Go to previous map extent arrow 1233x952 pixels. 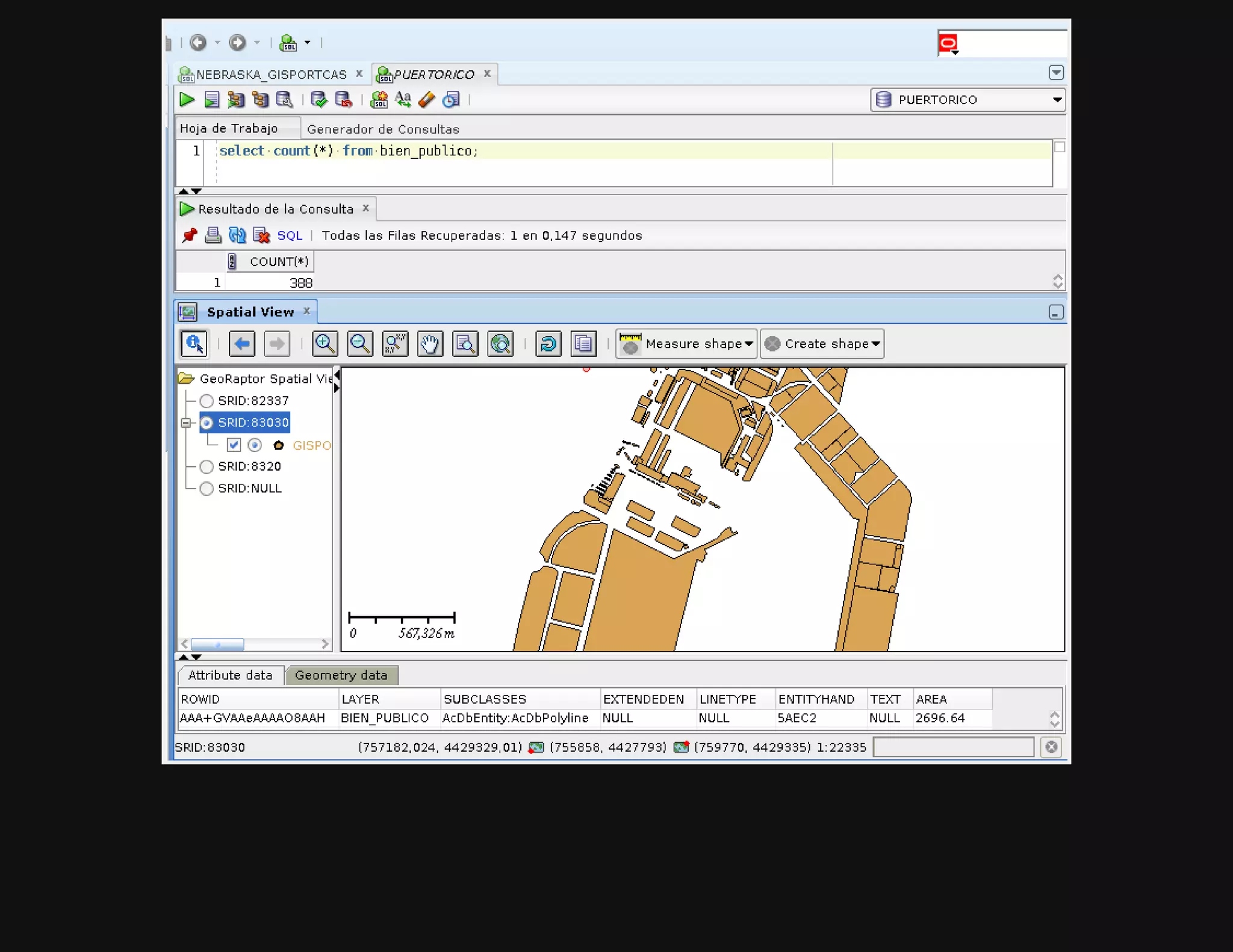(242, 344)
